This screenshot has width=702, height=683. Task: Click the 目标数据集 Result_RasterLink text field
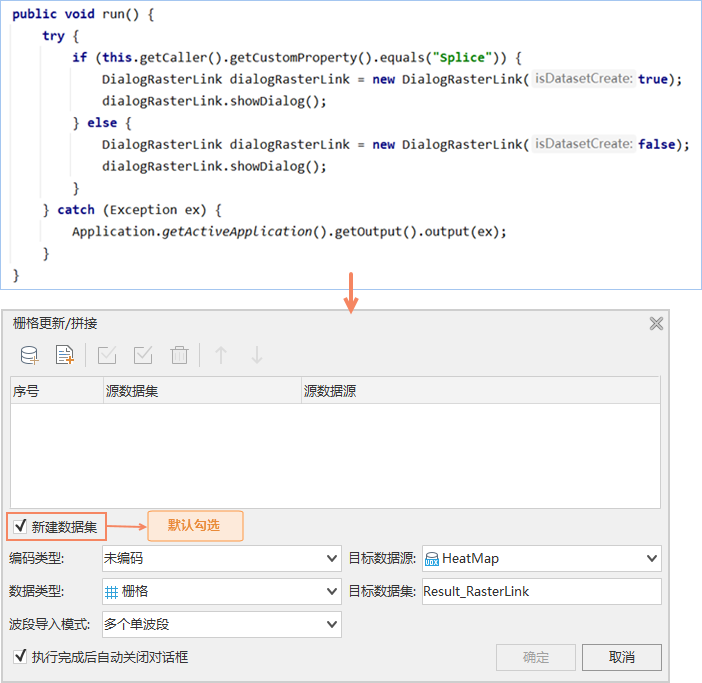541,591
